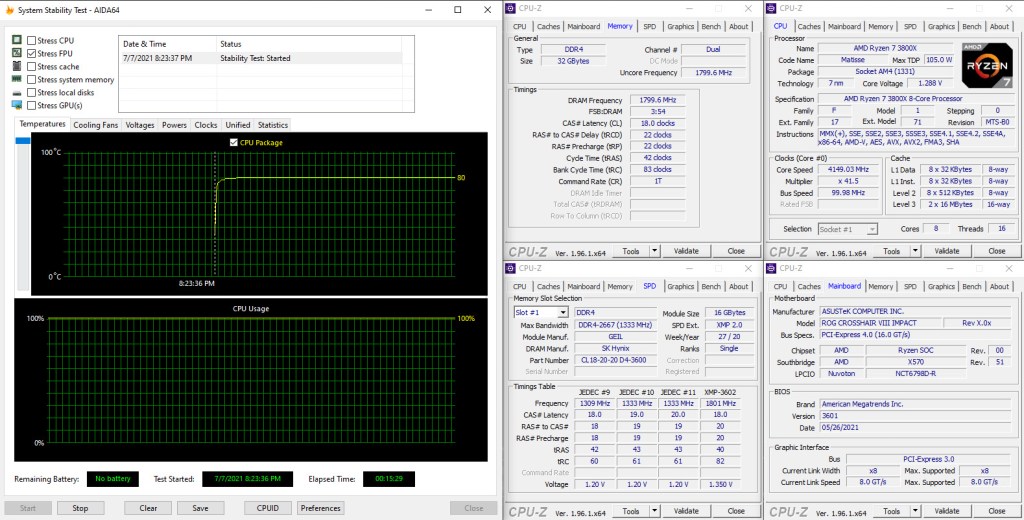Click the CPUID button
The image size is (1024, 520).
click(269, 508)
